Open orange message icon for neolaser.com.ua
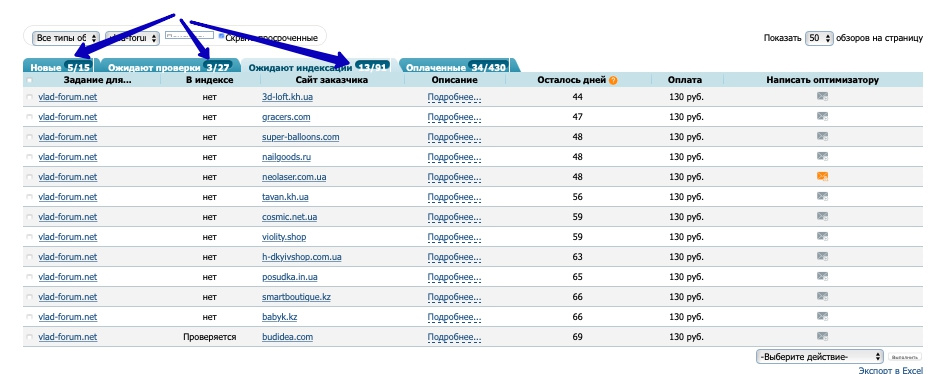Screen dimensions: 944x374 (822, 176)
